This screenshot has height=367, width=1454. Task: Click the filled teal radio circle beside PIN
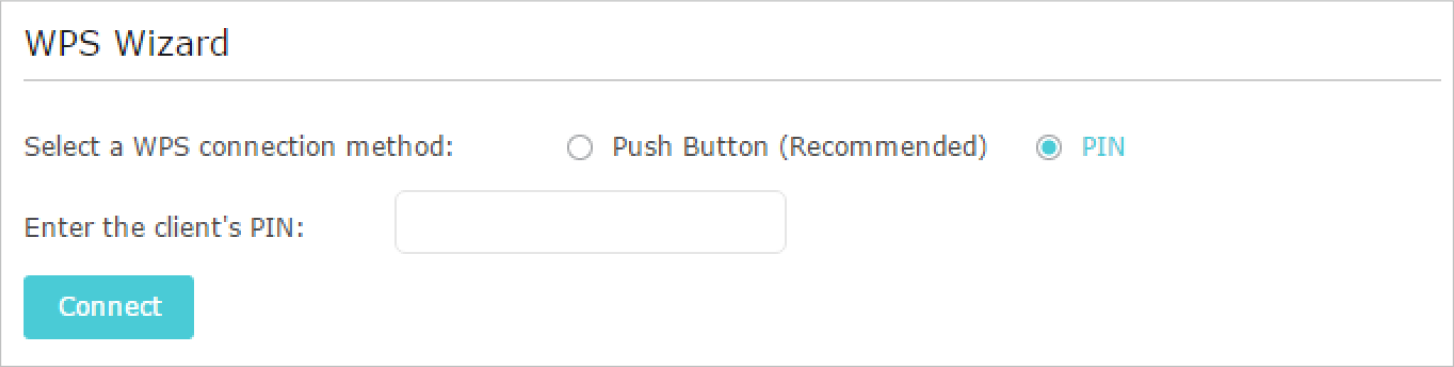[1049, 149]
